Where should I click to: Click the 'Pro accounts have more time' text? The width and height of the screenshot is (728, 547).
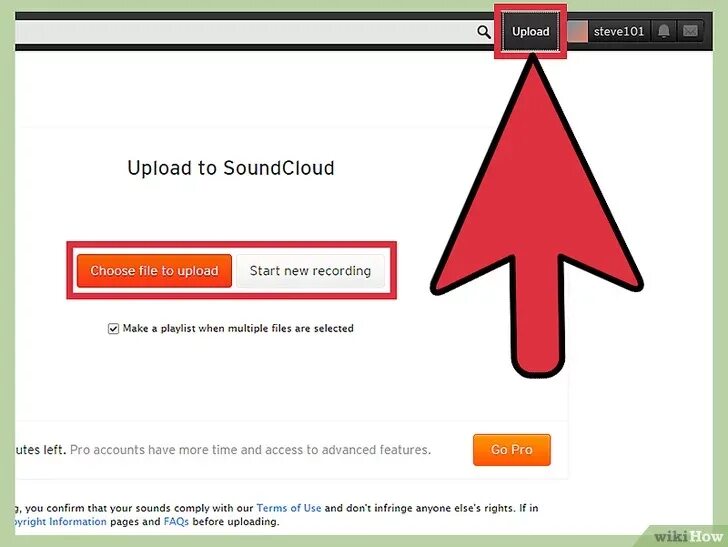pyautogui.click(x=250, y=449)
